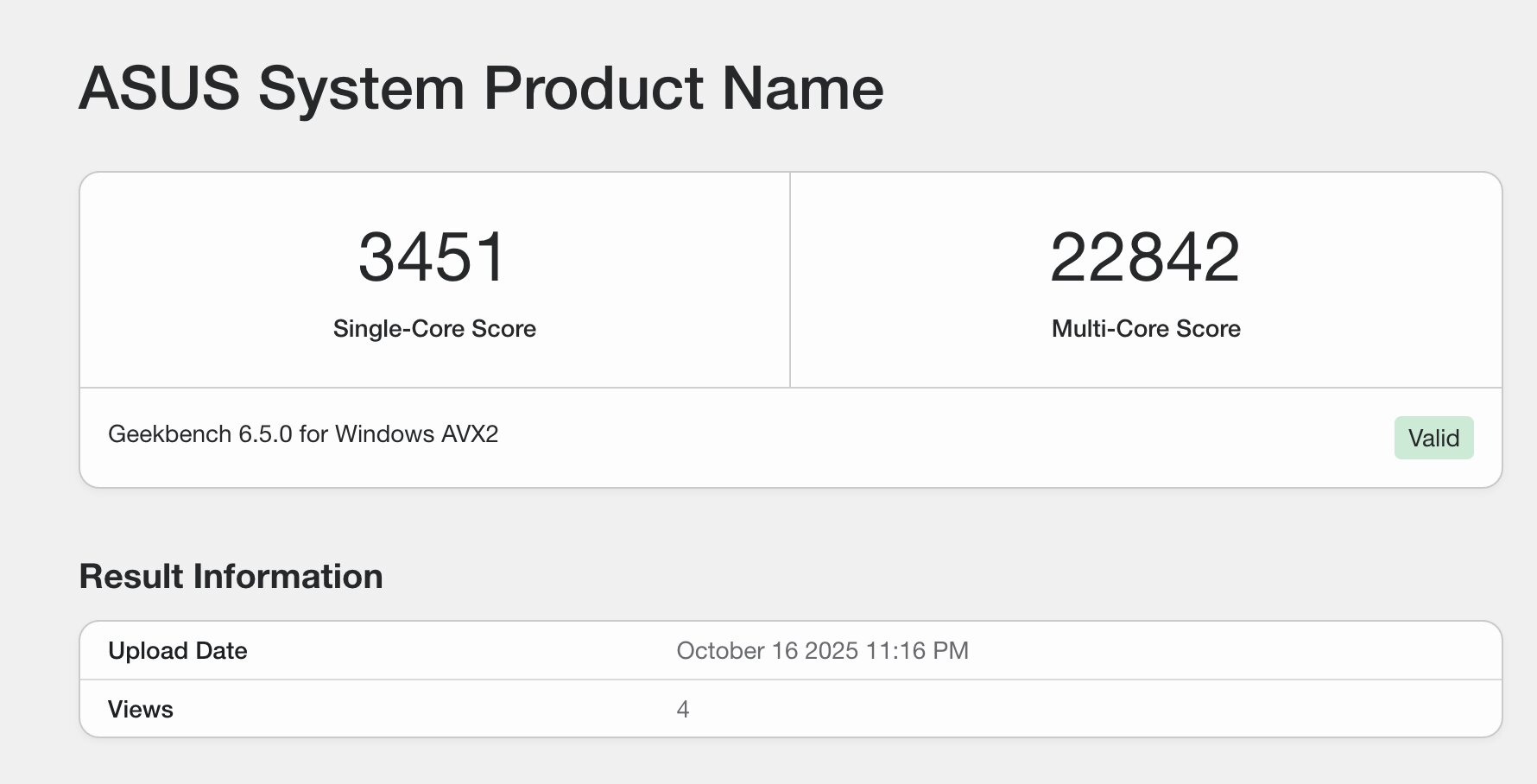Click the Result Information heading
Image resolution: width=1537 pixels, height=784 pixels.
(231, 577)
